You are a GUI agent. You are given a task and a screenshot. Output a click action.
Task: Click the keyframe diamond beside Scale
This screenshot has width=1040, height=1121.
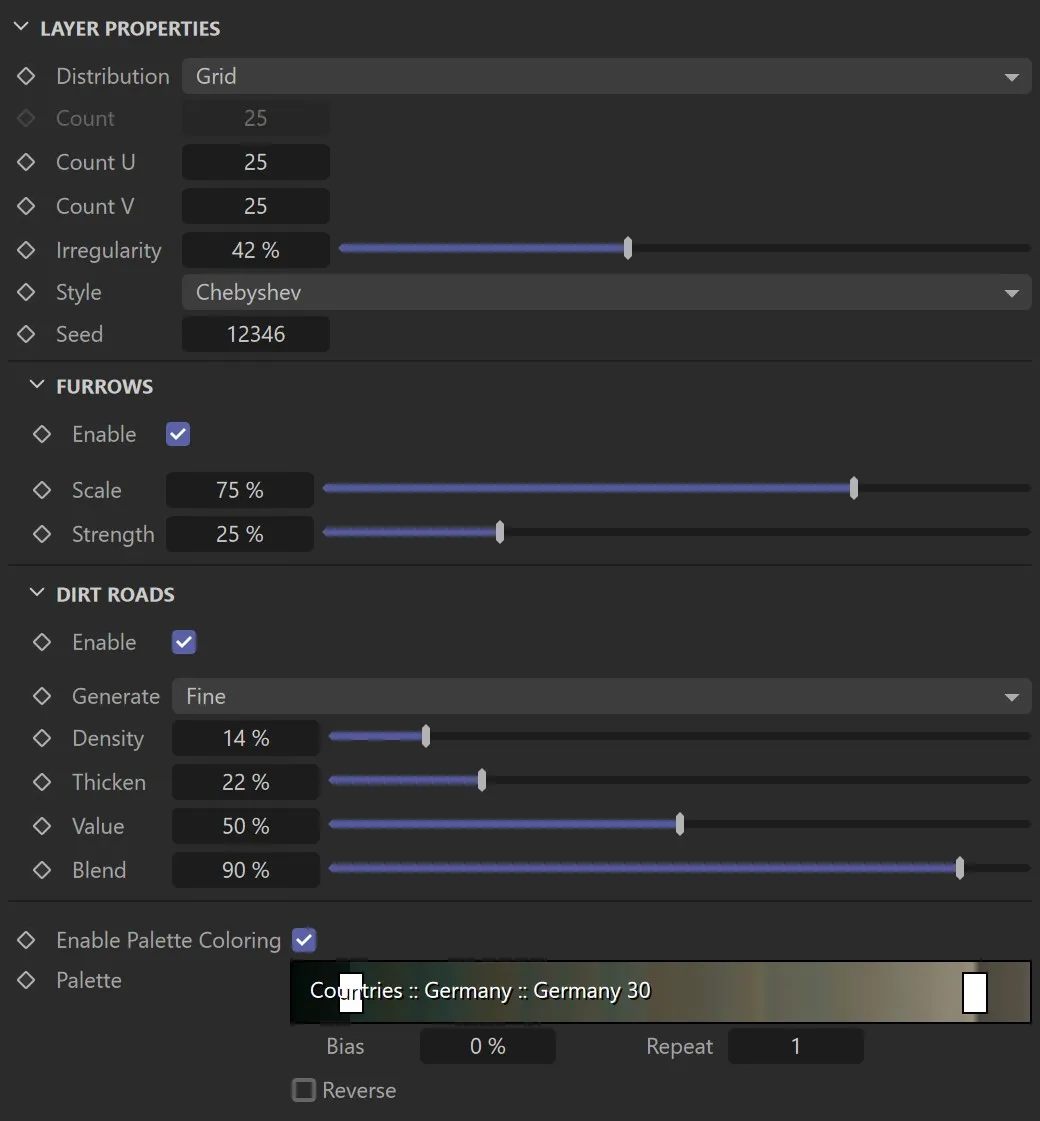(41, 490)
